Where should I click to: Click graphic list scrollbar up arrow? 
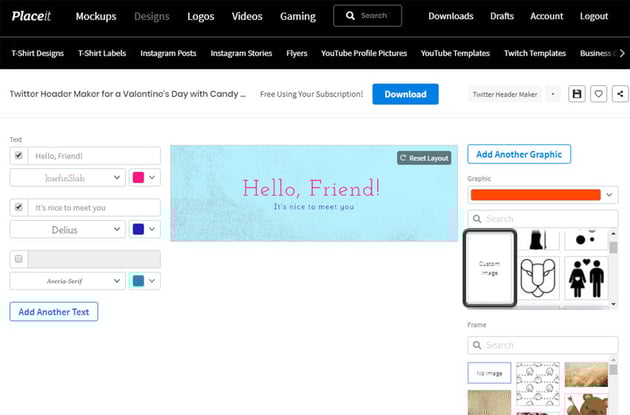[x=614, y=233]
